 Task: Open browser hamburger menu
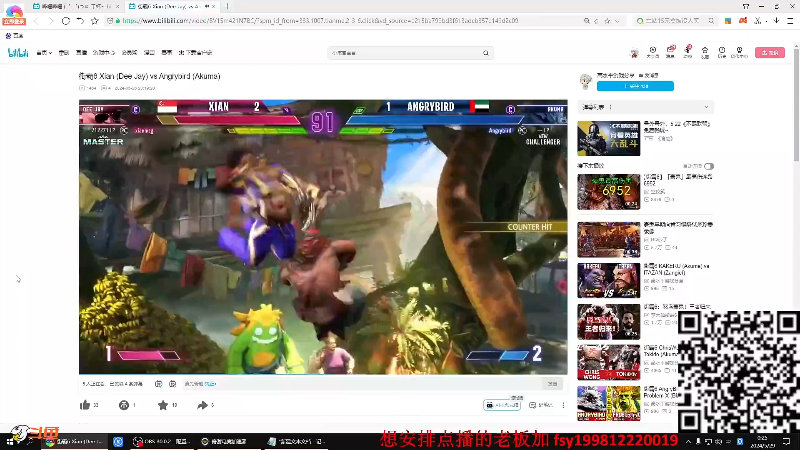point(790,21)
